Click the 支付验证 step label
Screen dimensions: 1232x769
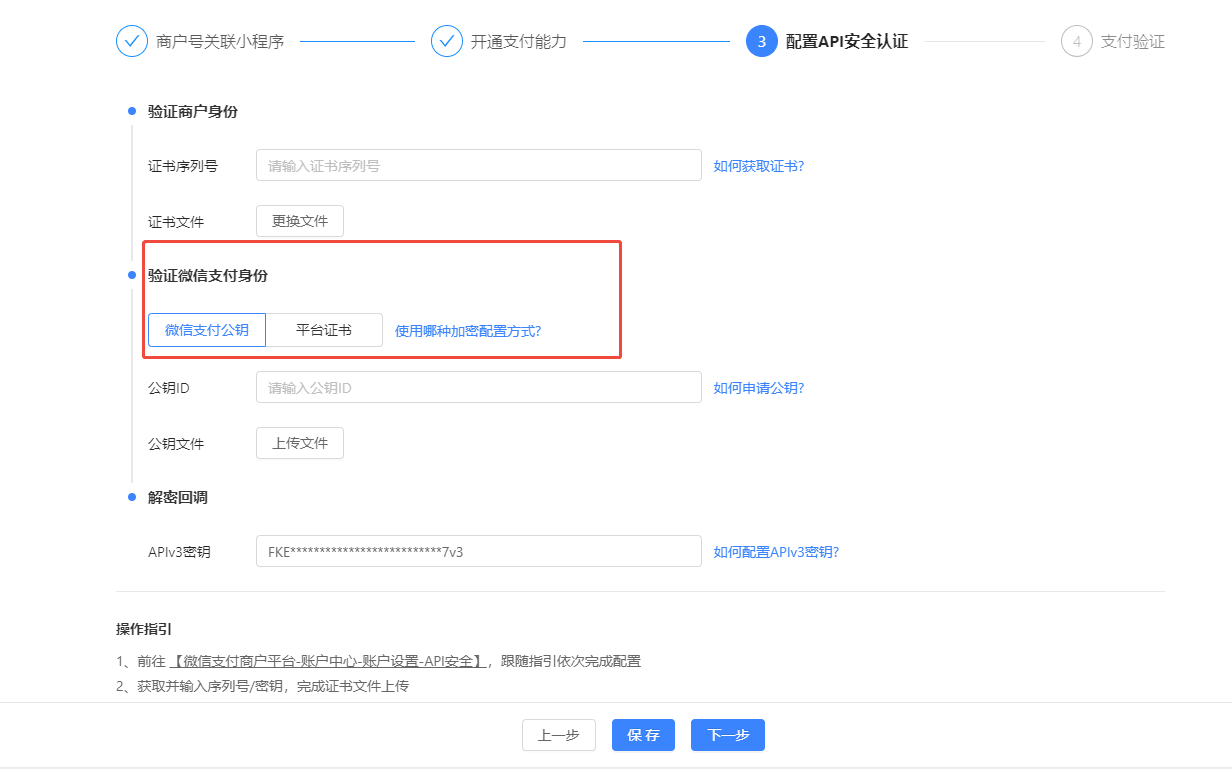coord(1133,42)
